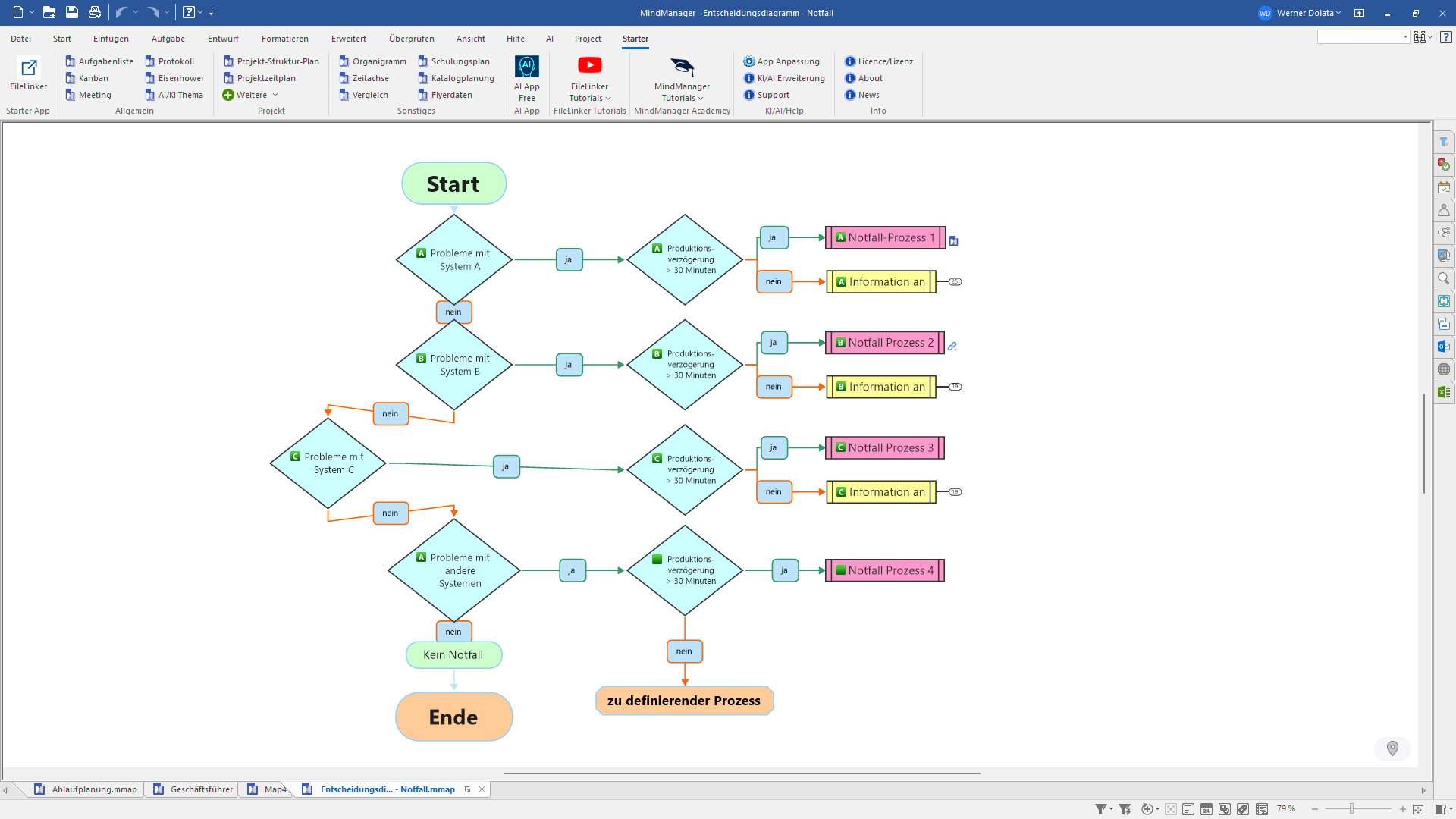Open the Excel panel in right sidebar

coord(1444,392)
